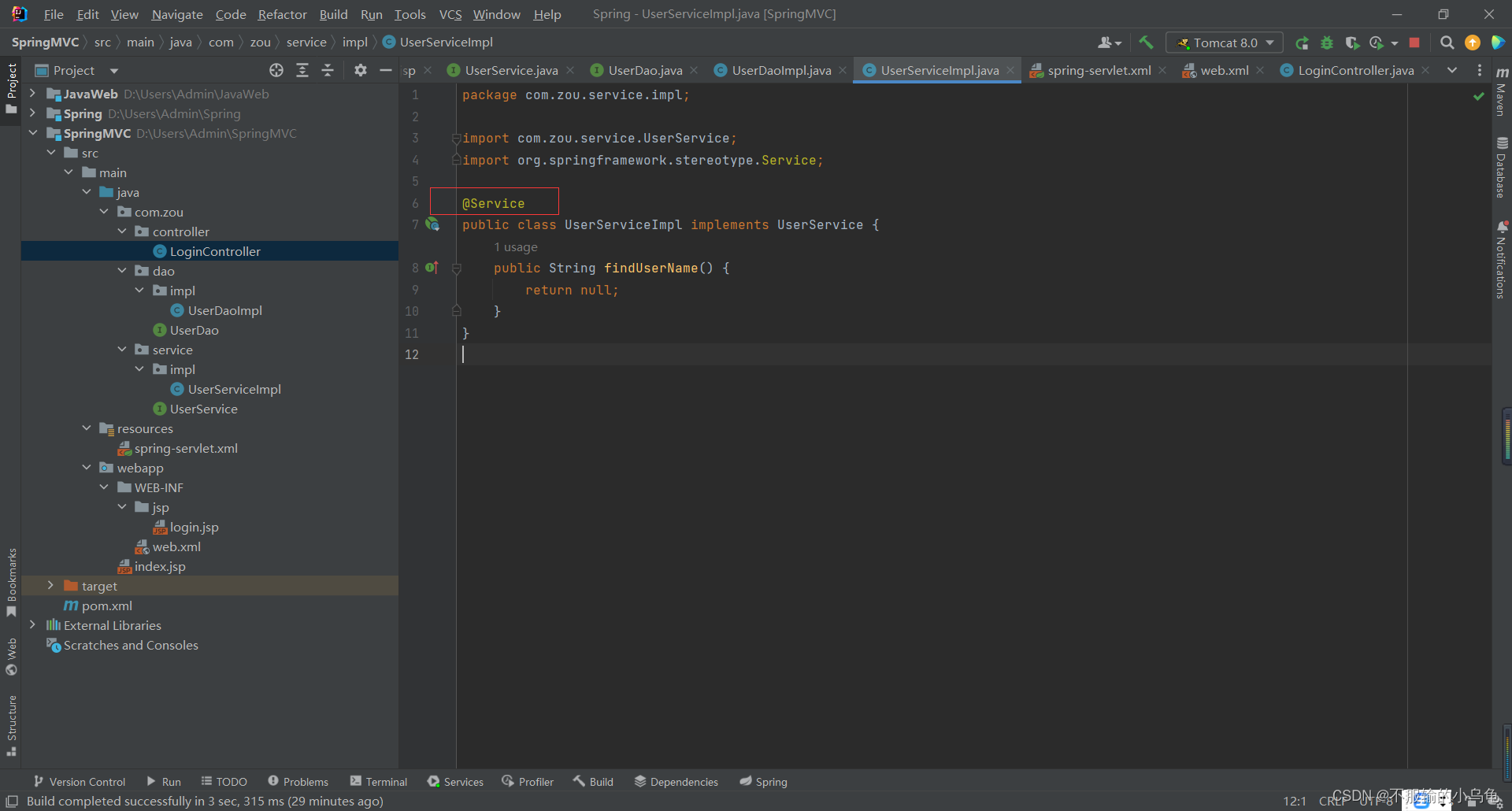This screenshot has height=811, width=1512.
Task: Click the 12:1 caret position indicator
Action: 1295,801
